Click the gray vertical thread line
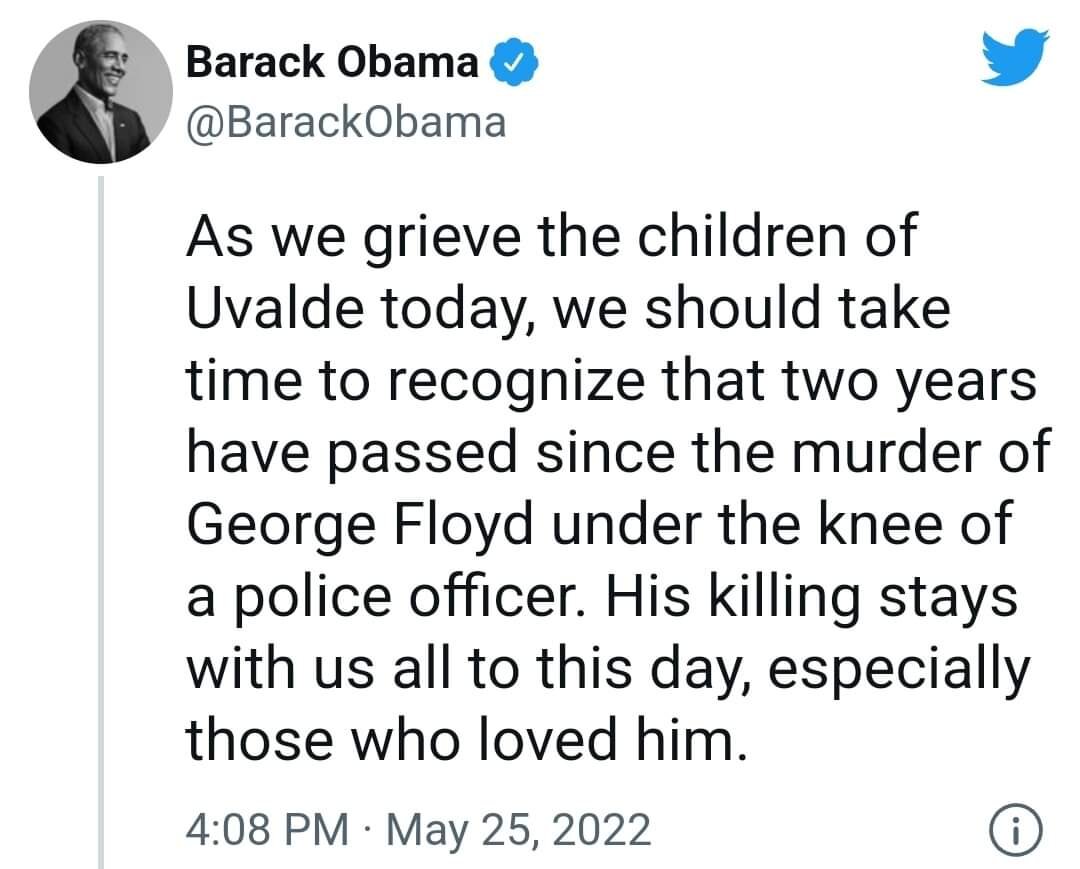This screenshot has width=1080, height=869. [100, 520]
